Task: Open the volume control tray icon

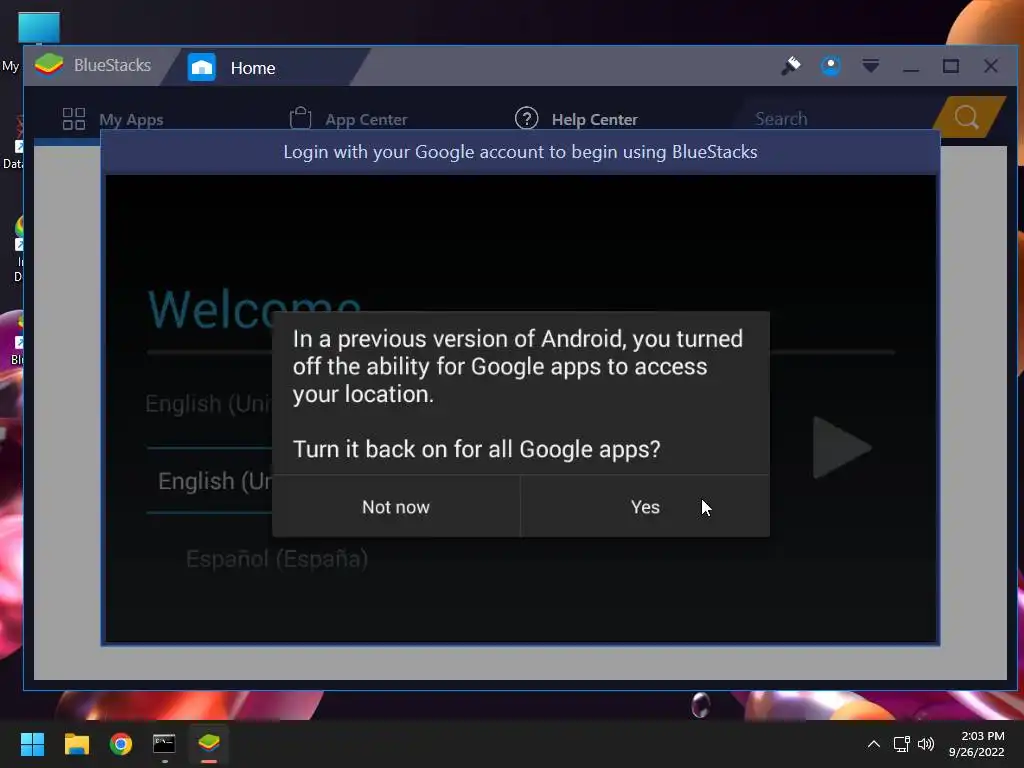Action: click(x=926, y=744)
